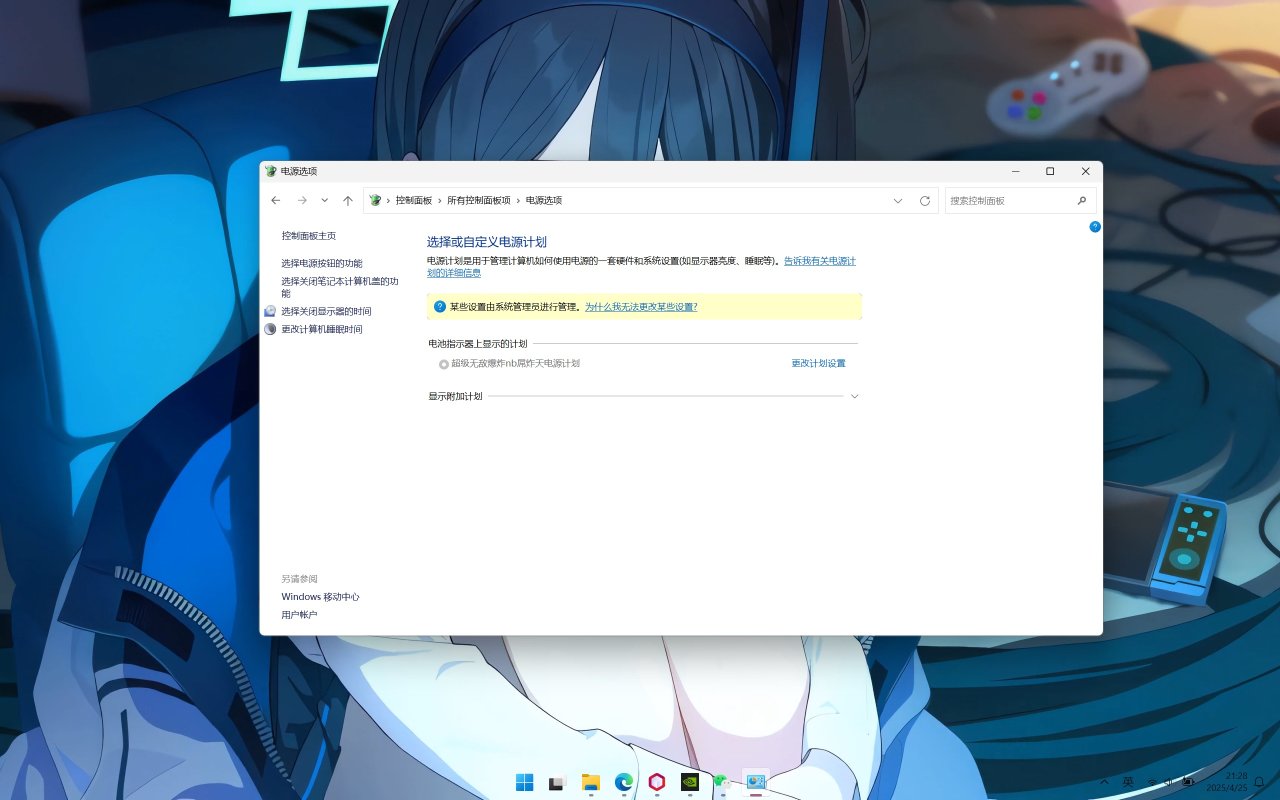This screenshot has width=1280, height=800.
Task: Open Task View from the taskbar
Action: coord(558,782)
